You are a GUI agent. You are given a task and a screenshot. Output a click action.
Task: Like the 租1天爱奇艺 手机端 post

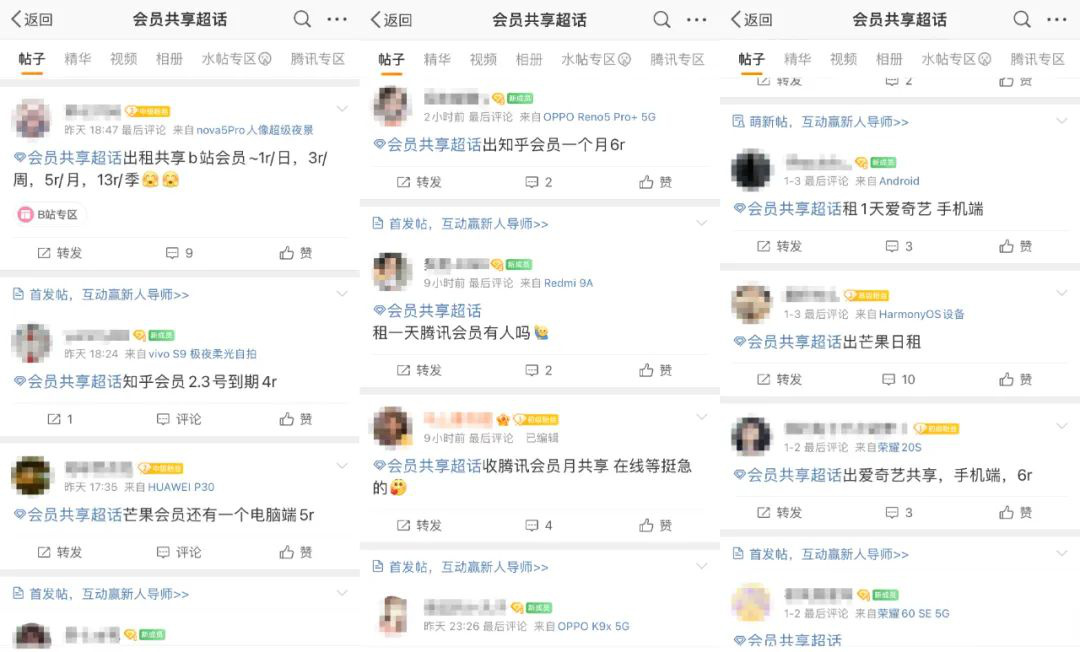pos(1016,246)
